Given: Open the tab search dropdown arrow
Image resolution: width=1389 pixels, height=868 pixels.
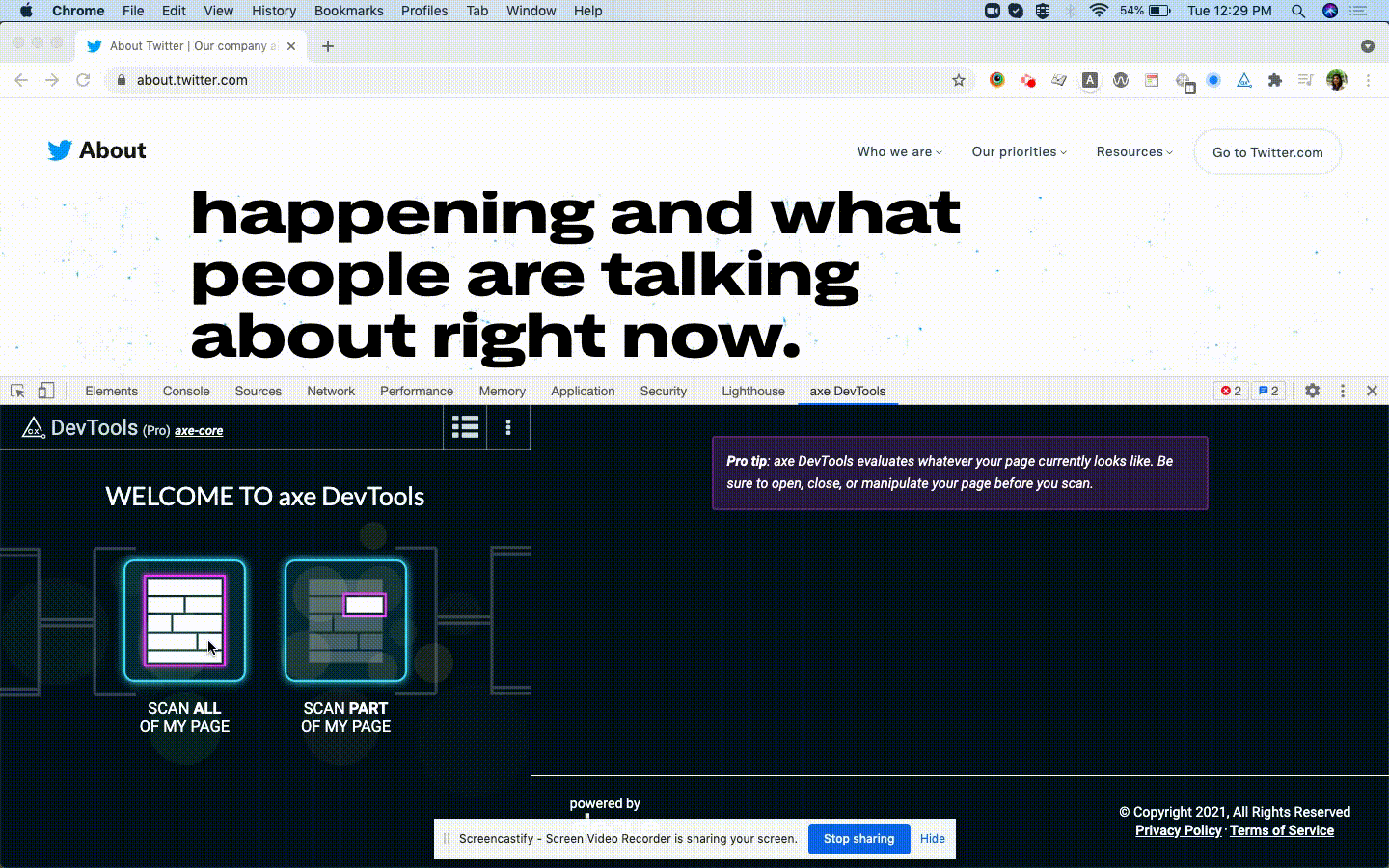Looking at the screenshot, I should click(1367, 45).
